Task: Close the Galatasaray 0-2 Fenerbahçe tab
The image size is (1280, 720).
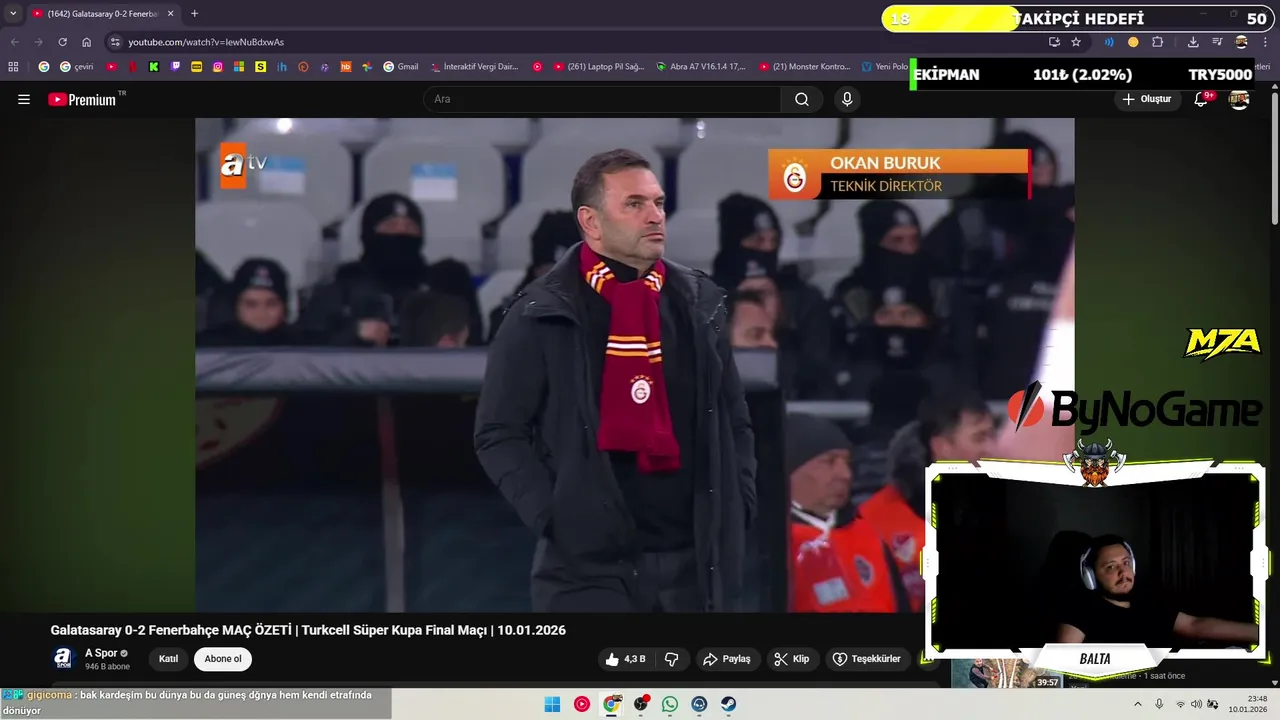Action: click(171, 14)
